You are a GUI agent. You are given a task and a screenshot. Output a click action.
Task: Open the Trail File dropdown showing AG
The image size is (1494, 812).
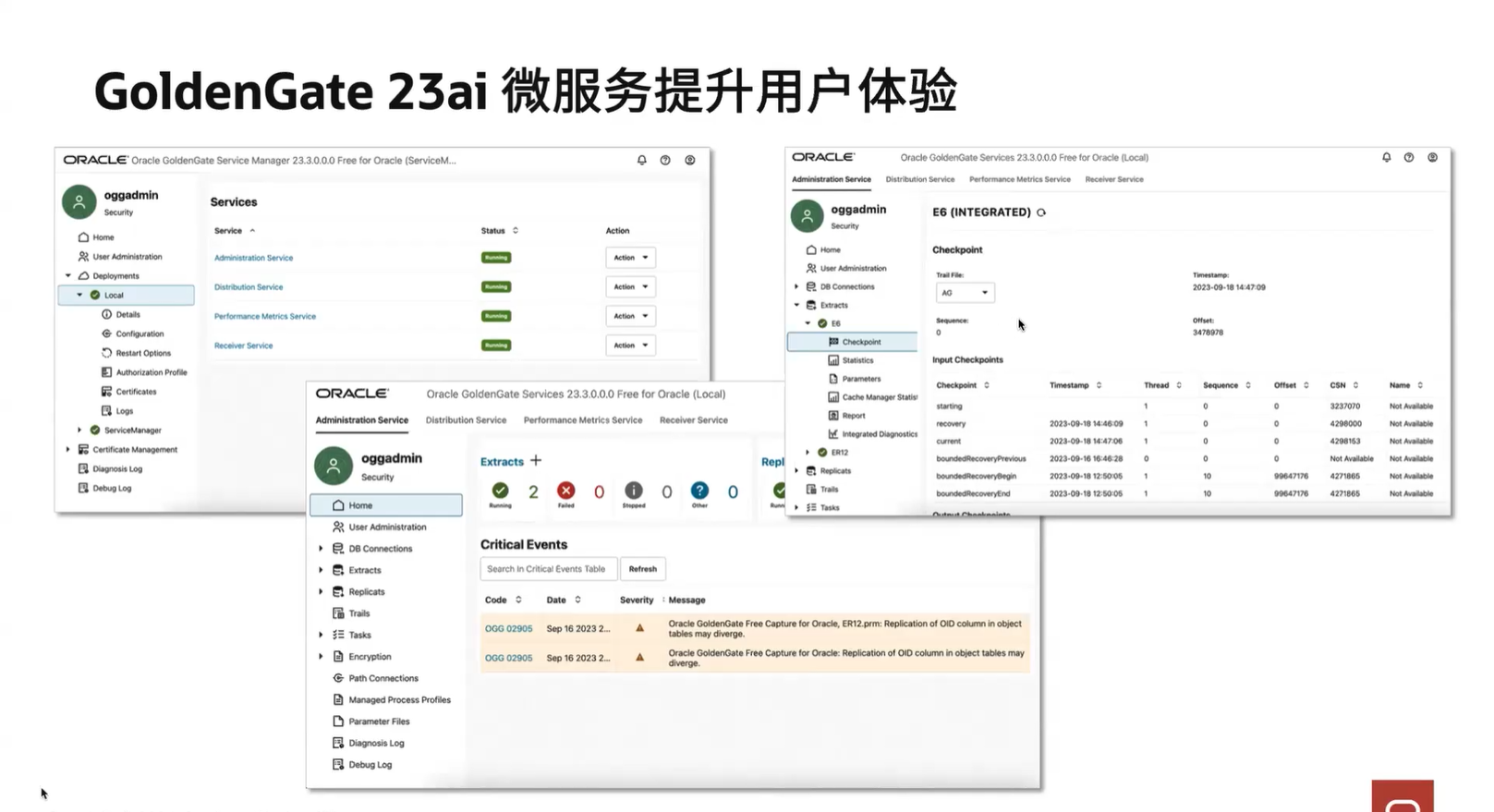click(965, 293)
